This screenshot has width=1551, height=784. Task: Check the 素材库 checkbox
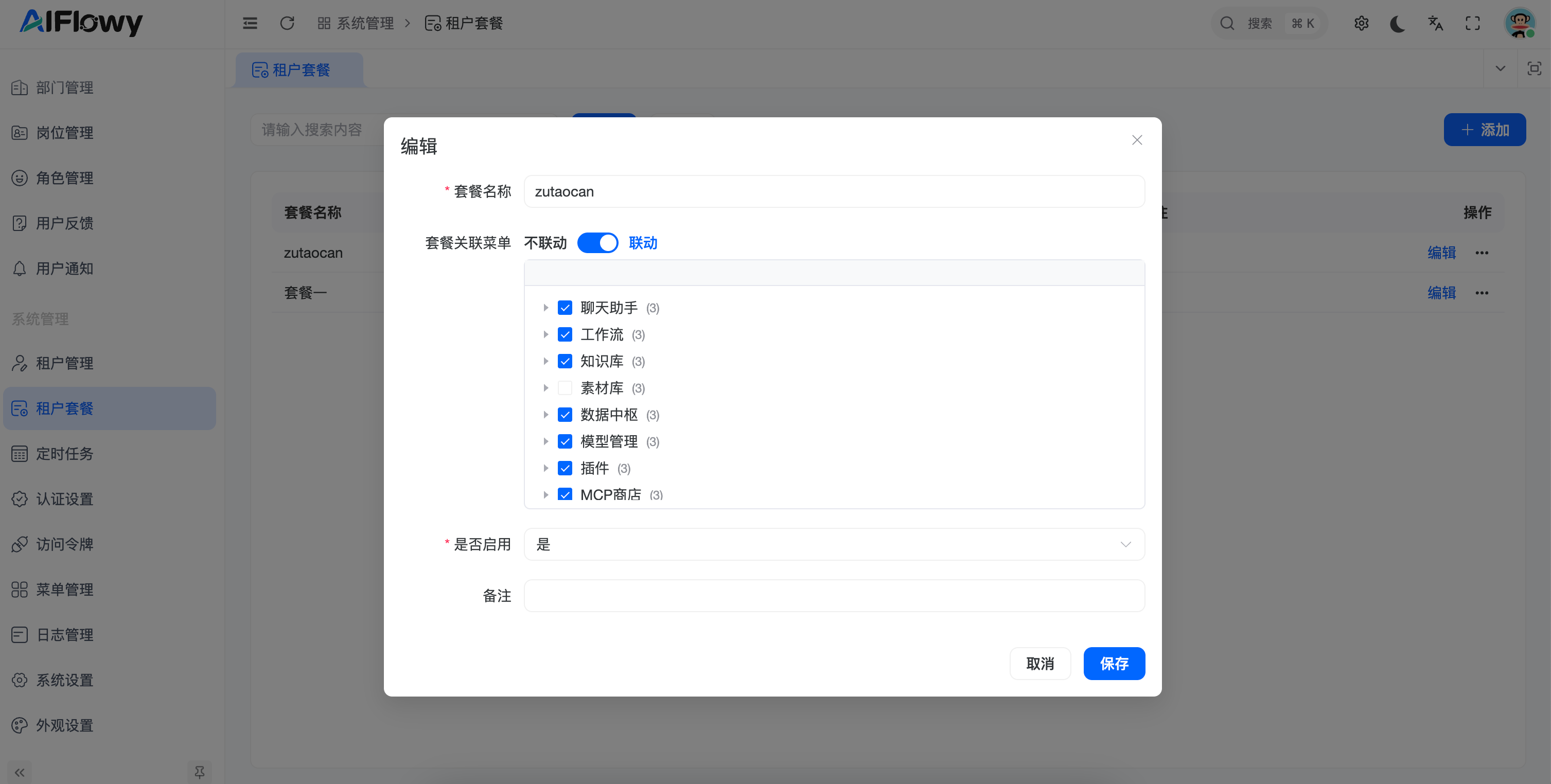pos(565,388)
